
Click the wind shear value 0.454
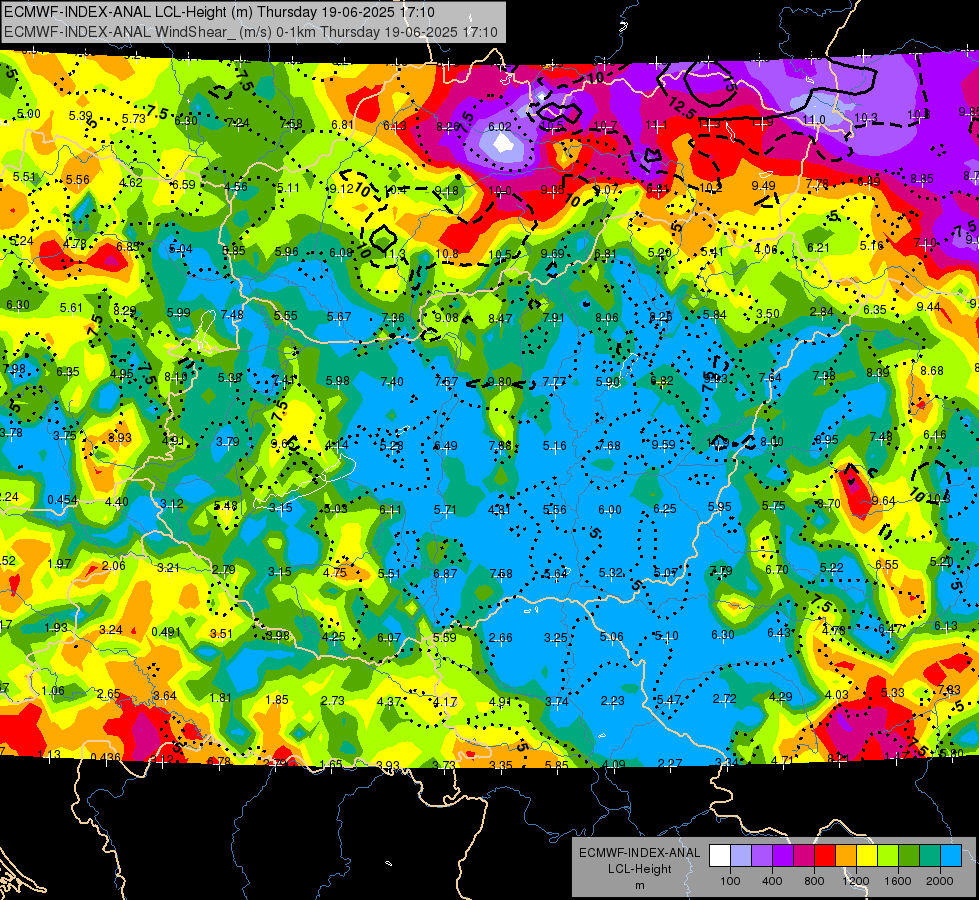pyautogui.click(x=62, y=500)
